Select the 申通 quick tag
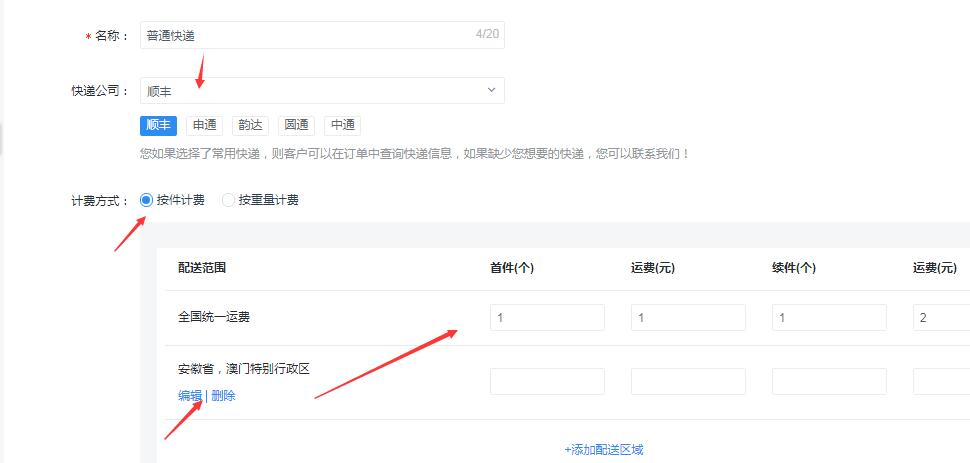 (x=204, y=126)
